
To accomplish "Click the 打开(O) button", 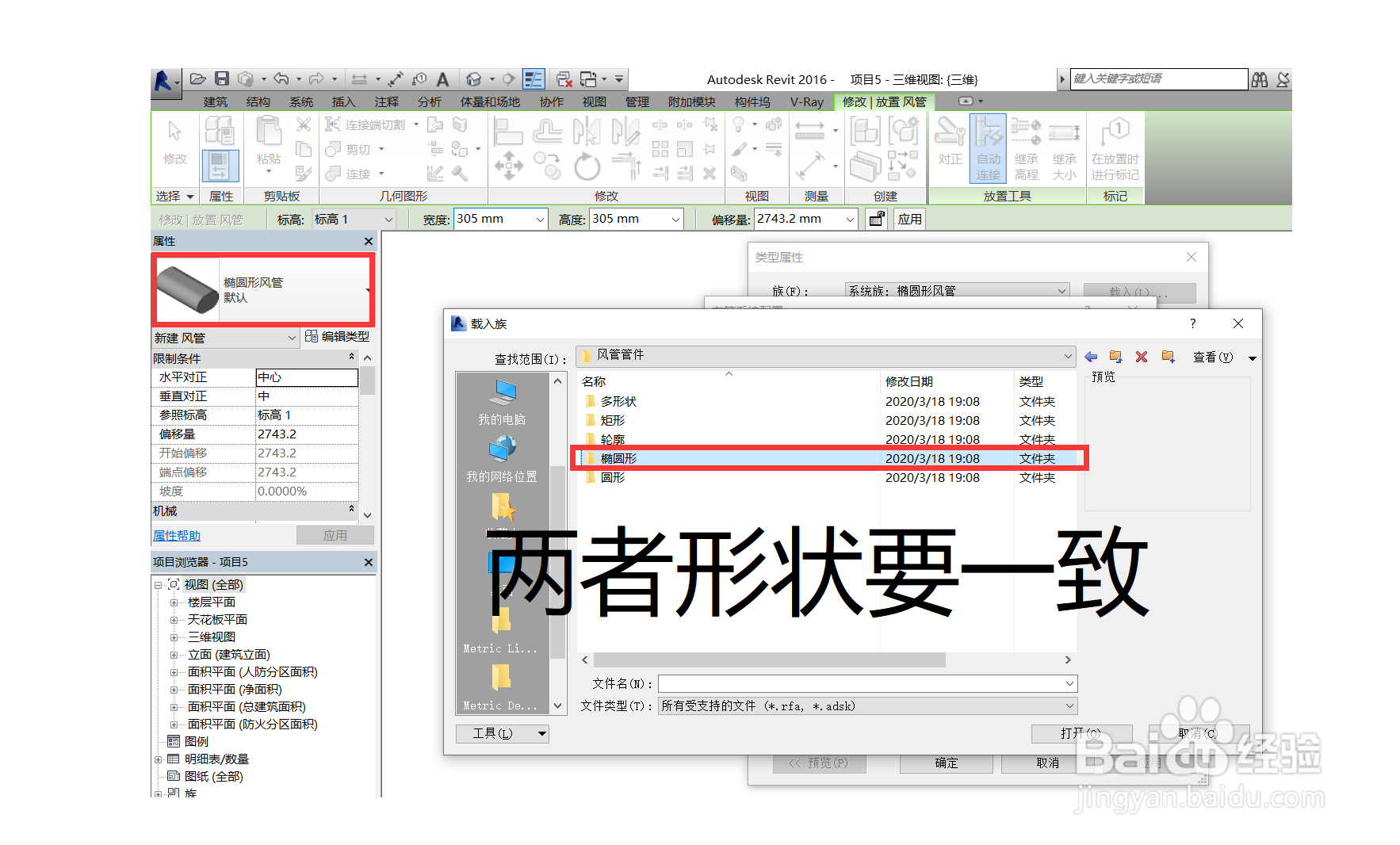I will point(1081,733).
